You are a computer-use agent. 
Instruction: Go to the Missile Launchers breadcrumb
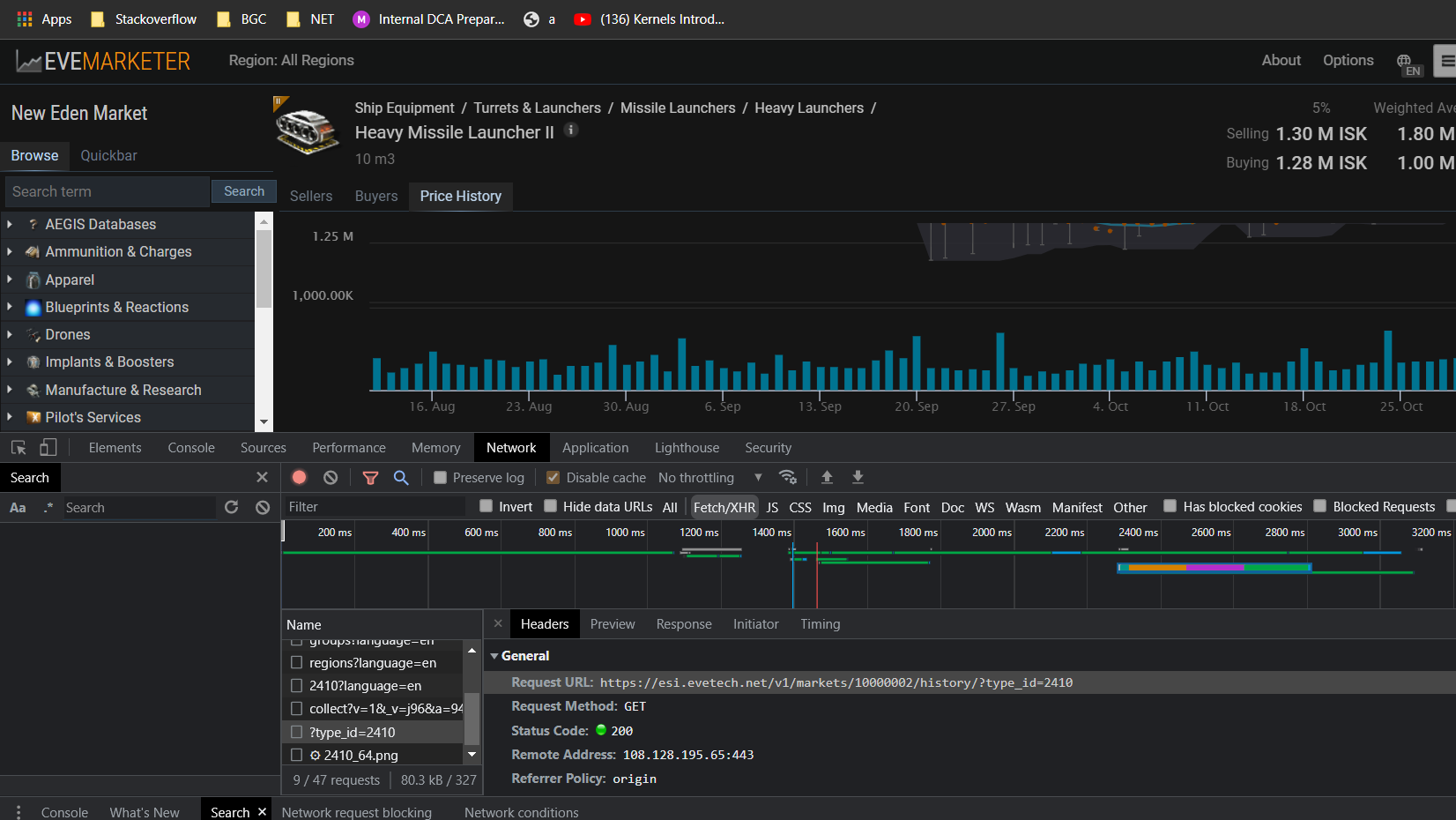pos(678,108)
